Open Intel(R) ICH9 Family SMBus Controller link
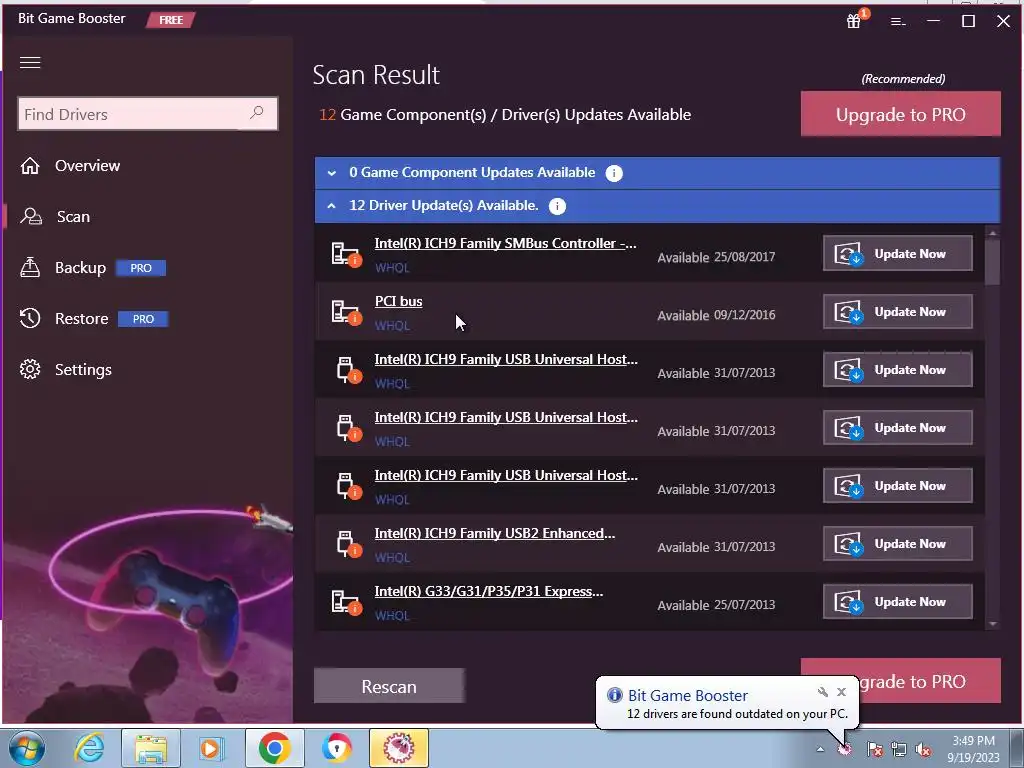 [505, 244]
